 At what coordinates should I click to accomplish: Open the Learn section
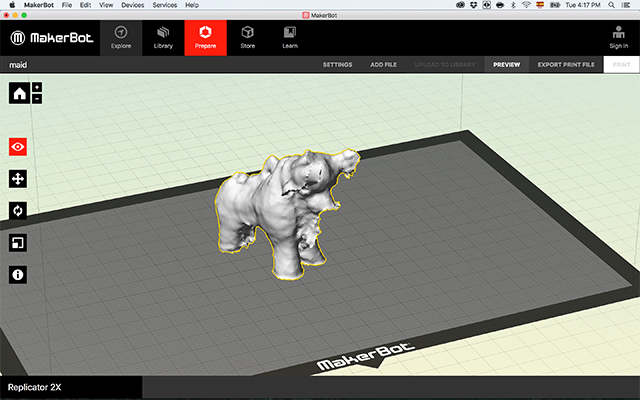pyautogui.click(x=290, y=38)
